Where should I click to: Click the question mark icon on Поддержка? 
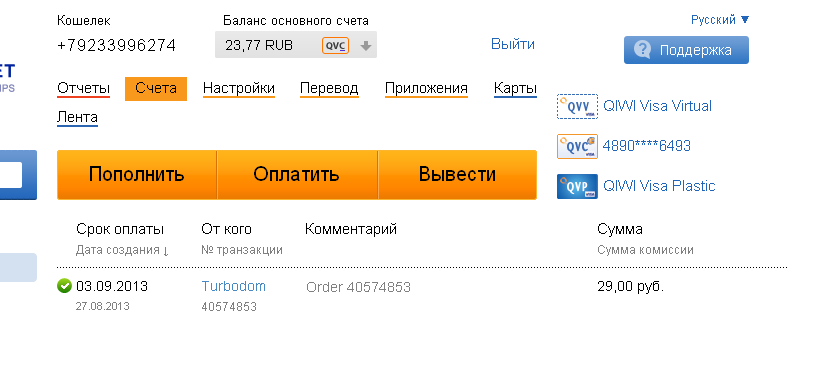642,50
